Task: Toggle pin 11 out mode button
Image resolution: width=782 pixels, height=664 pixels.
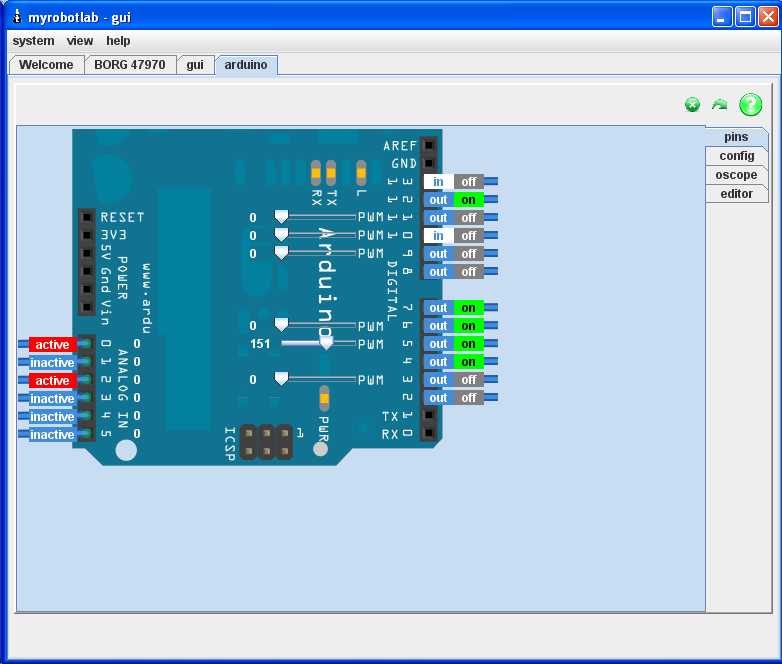Action: click(x=438, y=218)
